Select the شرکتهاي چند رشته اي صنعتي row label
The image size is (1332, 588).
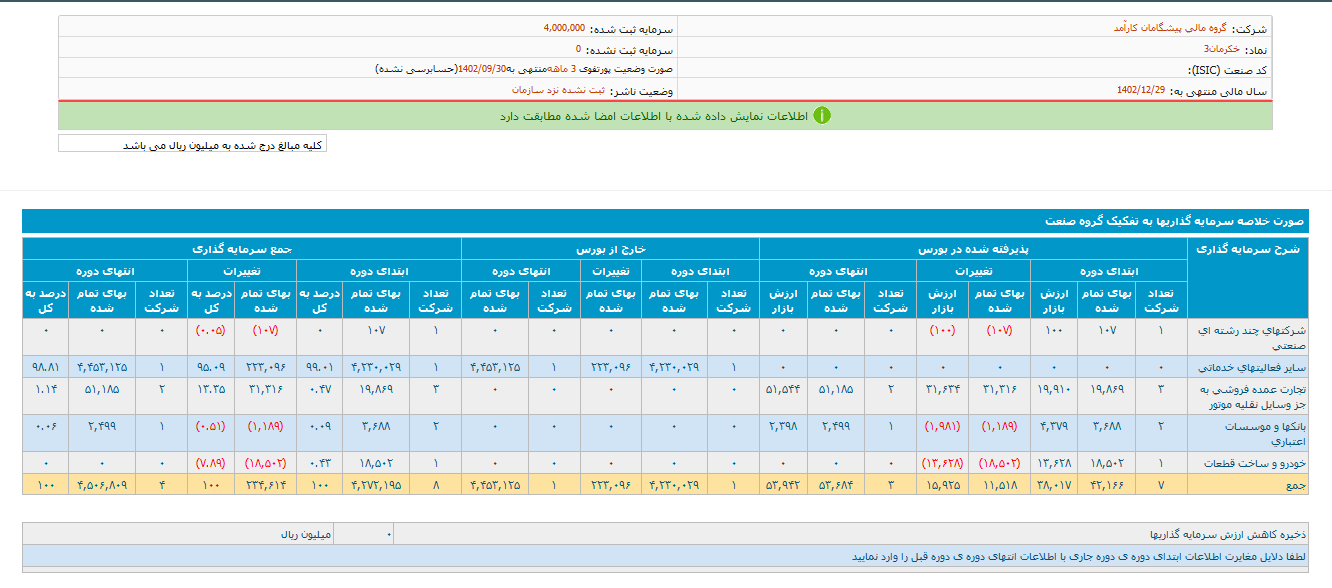[1244, 336]
